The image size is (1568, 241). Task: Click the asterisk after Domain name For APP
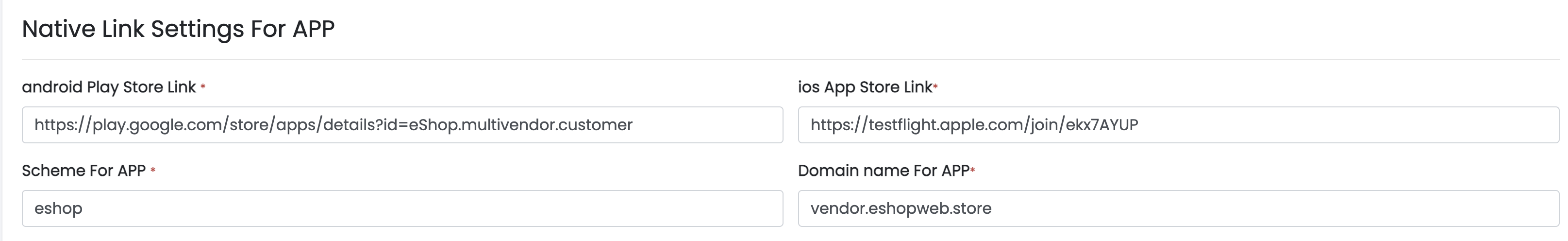coord(973,171)
